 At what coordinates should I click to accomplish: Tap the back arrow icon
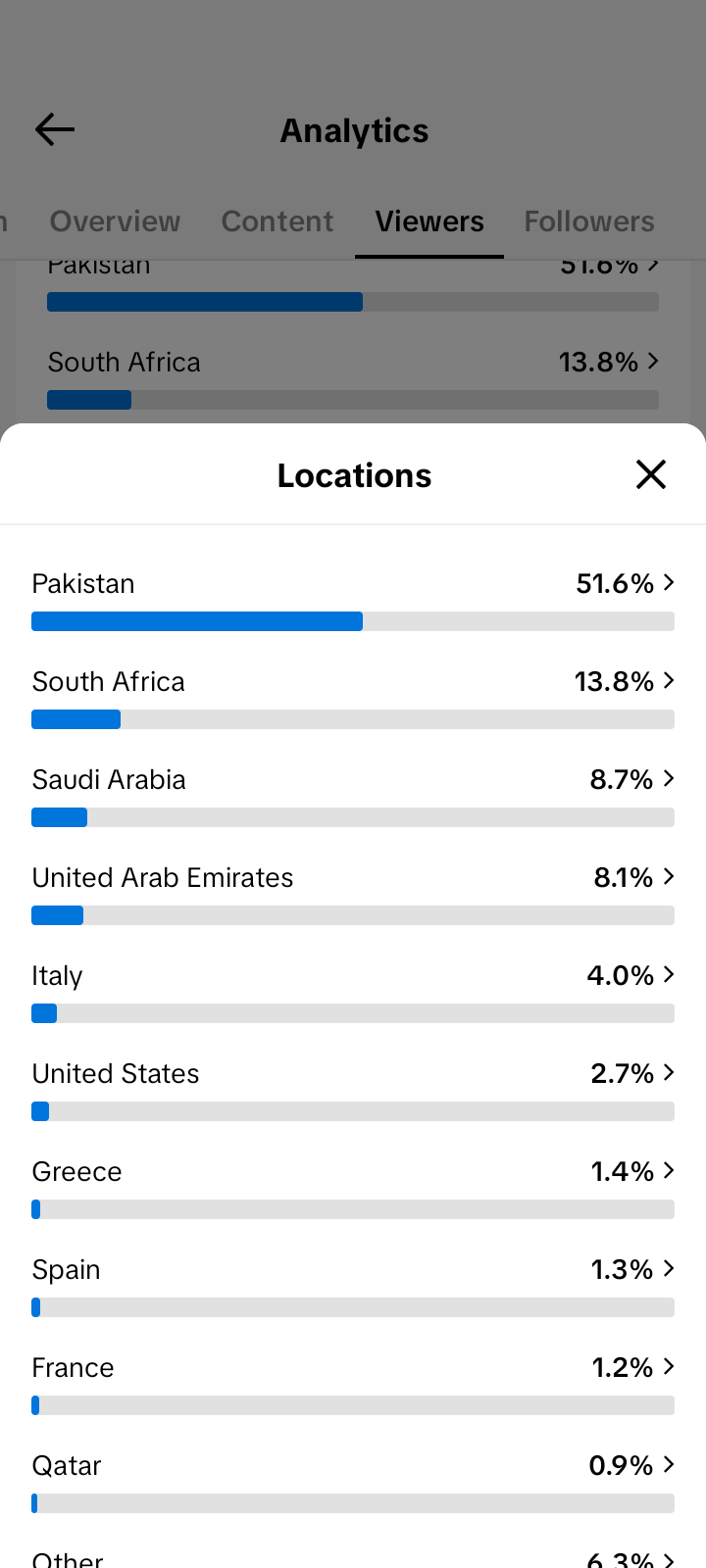click(55, 129)
